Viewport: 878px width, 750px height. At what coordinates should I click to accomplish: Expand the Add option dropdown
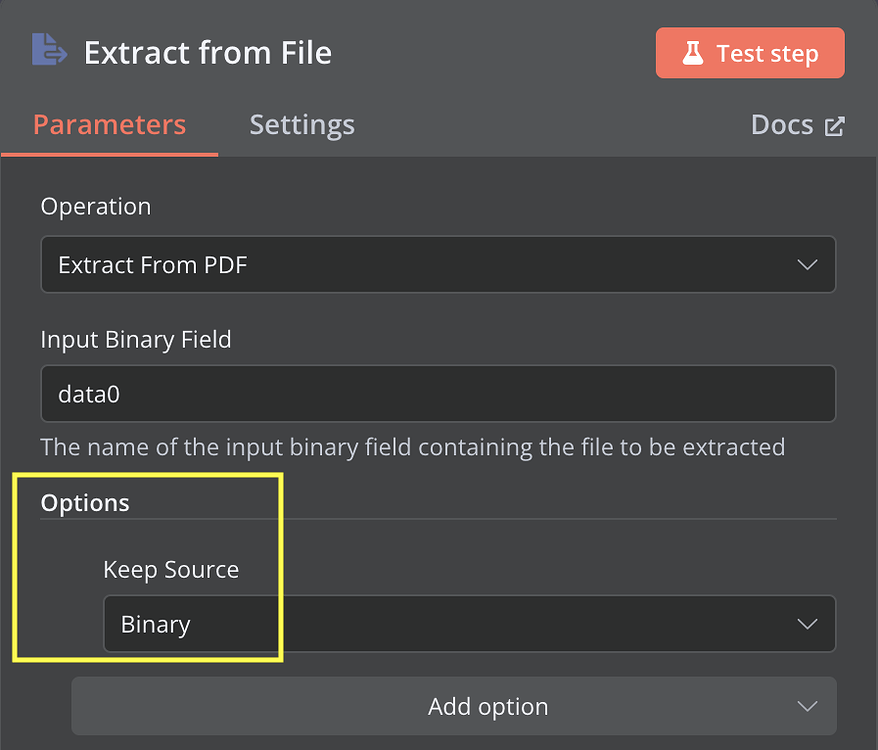tap(488, 706)
